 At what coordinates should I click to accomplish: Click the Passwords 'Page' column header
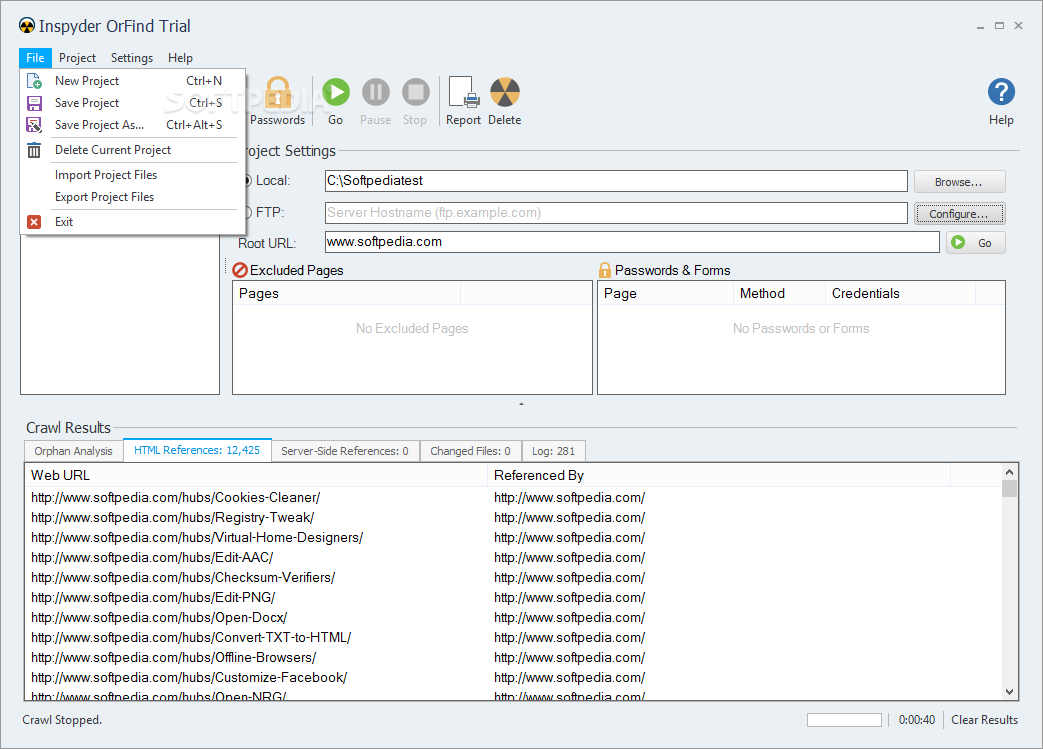click(x=666, y=293)
